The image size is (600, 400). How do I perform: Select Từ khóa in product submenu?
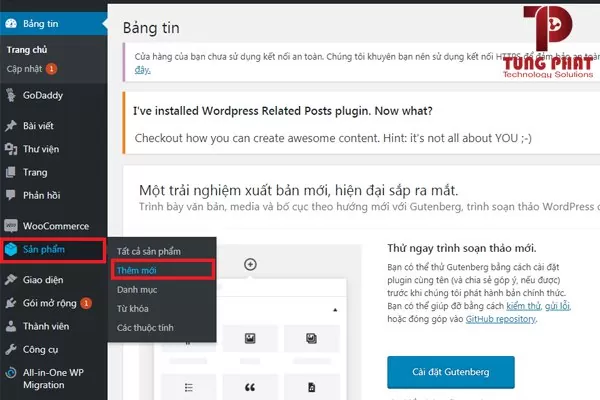point(132,309)
